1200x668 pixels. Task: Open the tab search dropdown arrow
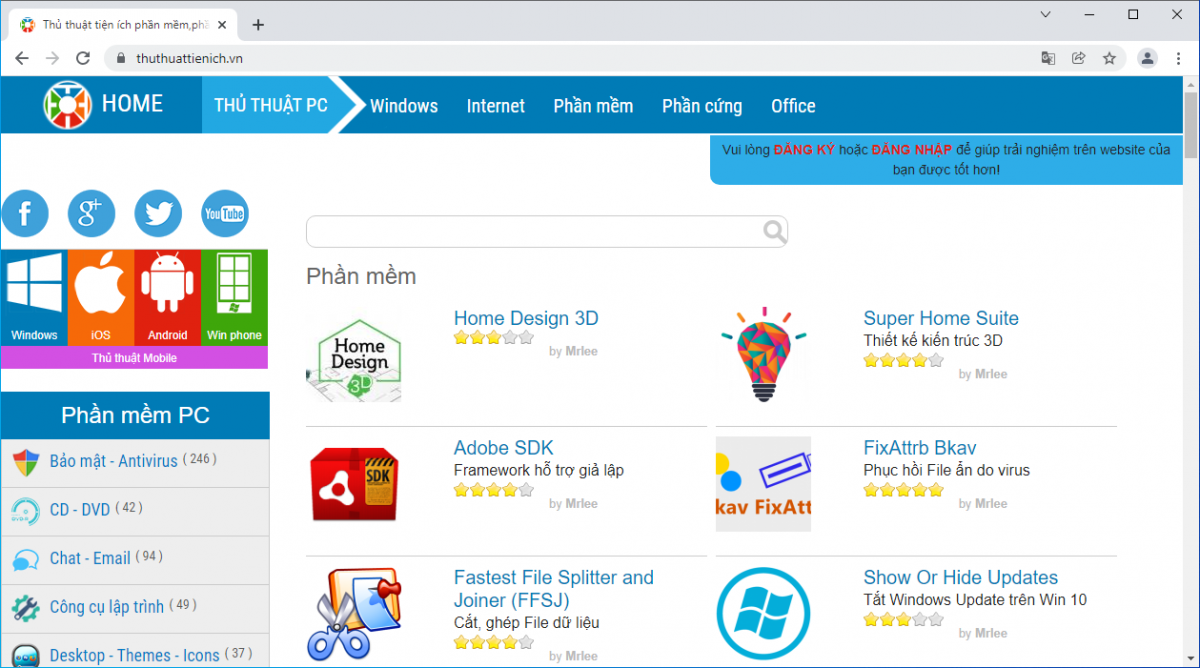(1045, 15)
